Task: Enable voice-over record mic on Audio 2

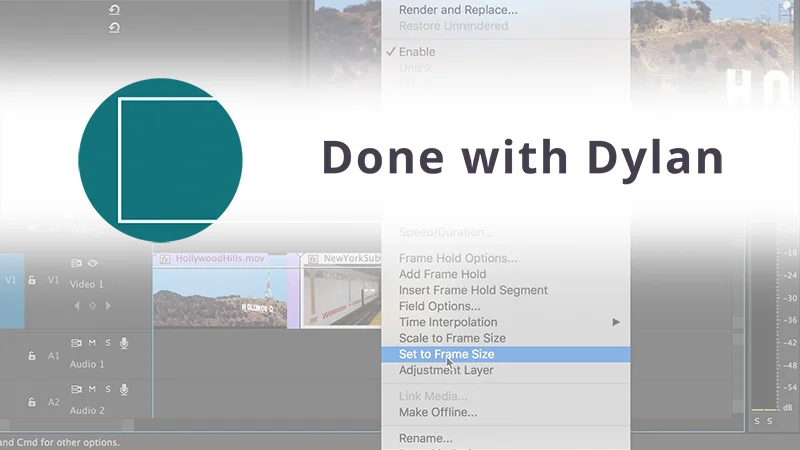Action: pos(124,390)
